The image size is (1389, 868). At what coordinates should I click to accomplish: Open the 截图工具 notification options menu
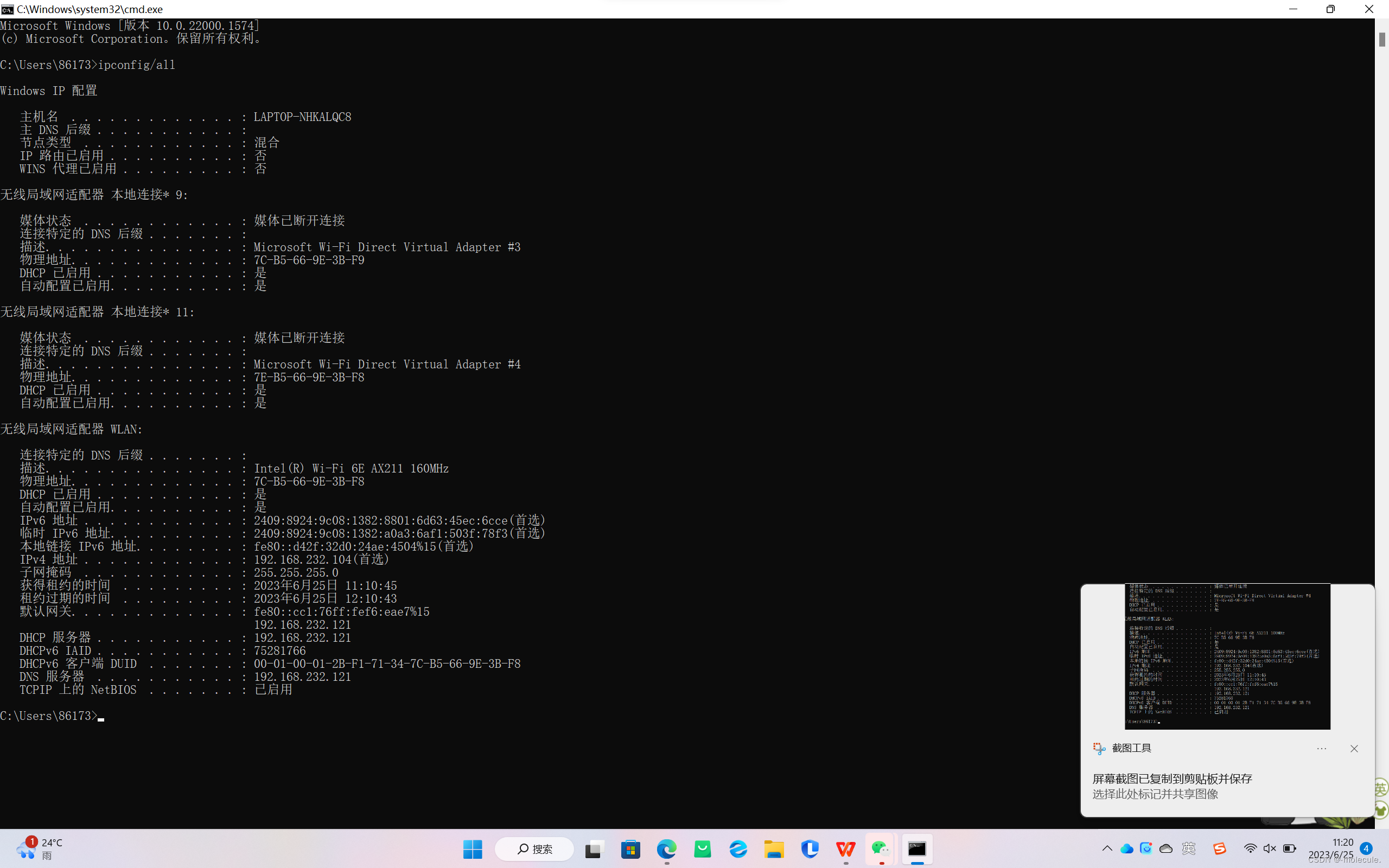click(1321, 749)
